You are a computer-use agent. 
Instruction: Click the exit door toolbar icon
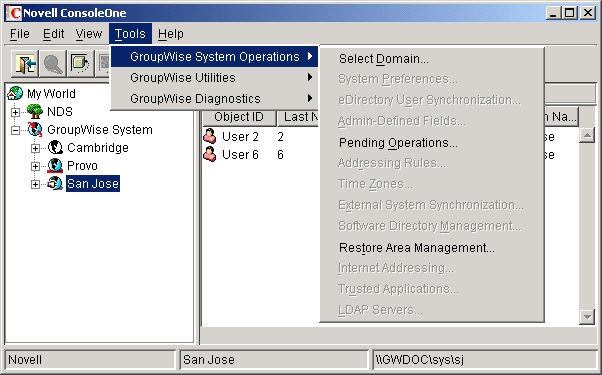[25, 63]
